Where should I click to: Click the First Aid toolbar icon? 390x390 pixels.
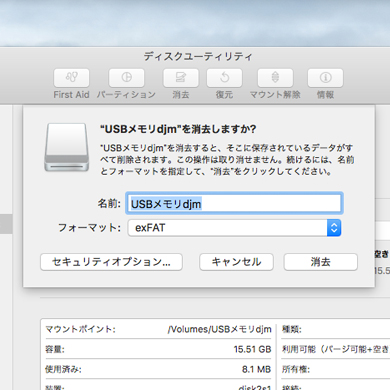(71, 78)
